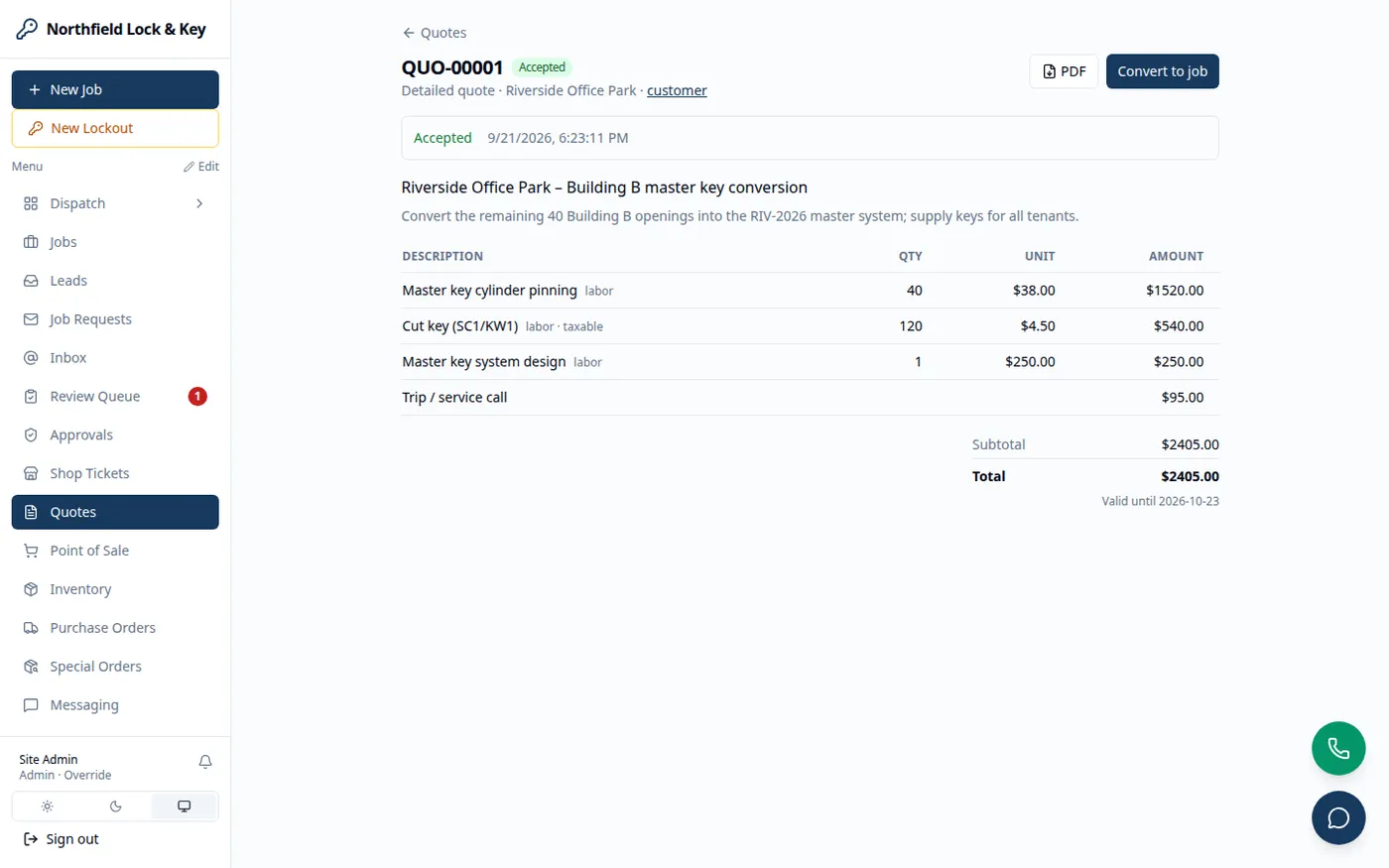Click the green phone call button
This screenshot has width=1389, height=868.
1338,748
